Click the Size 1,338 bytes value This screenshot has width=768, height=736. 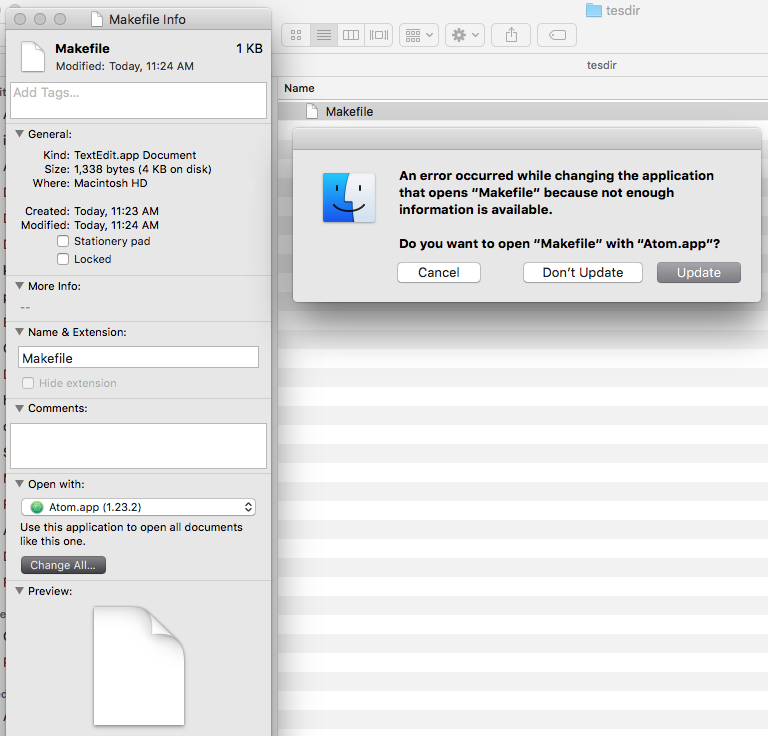coord(143,169)
